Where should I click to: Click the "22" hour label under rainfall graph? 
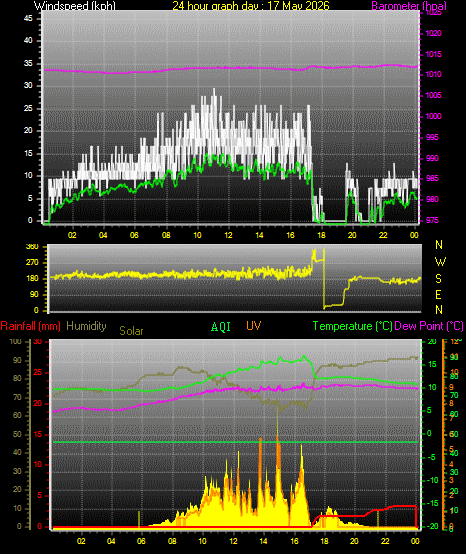pyautogui.click(x=385, y=541)
